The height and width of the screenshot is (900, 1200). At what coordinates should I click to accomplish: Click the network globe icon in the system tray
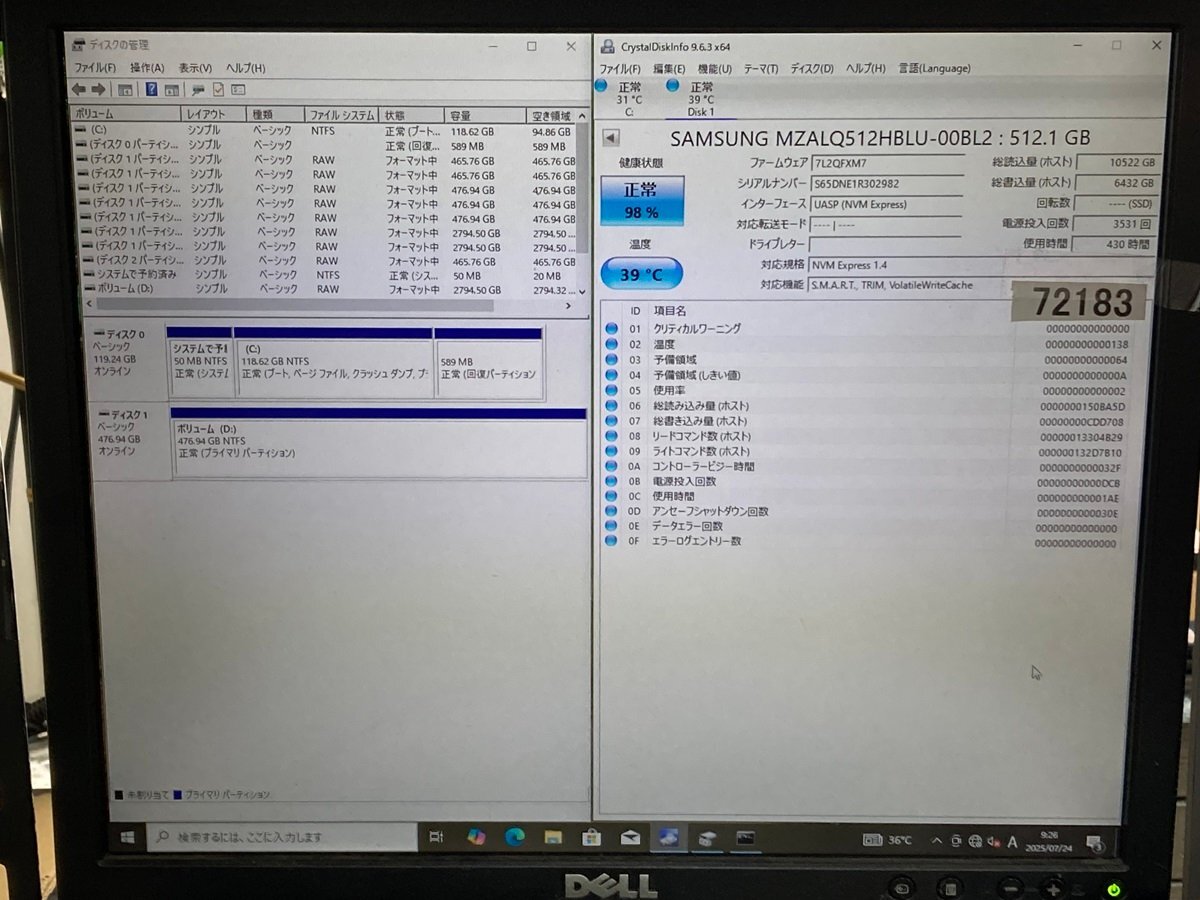tap(975, 841)
